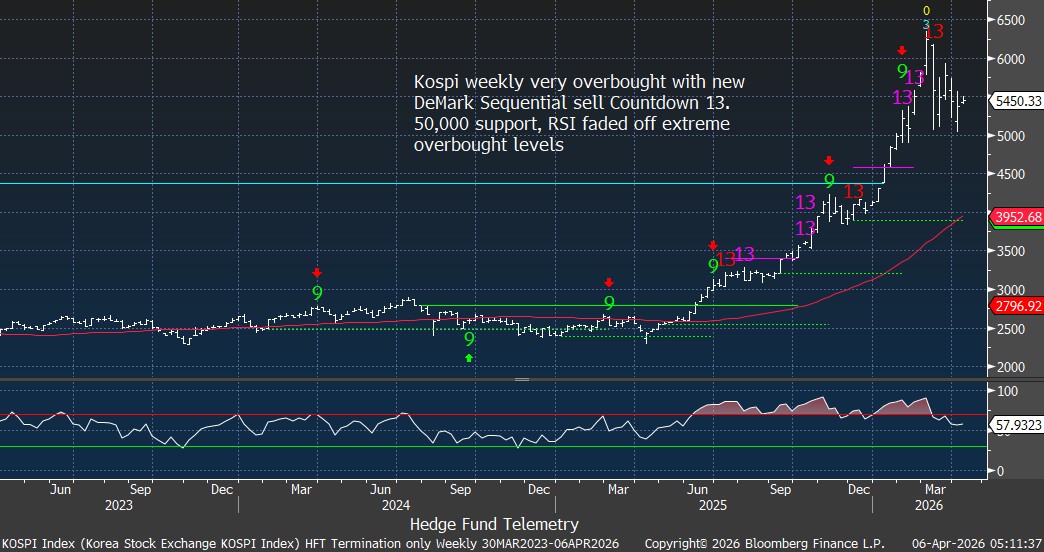Click the Kospi weekly overbought annotation text
The height and width of the screenshot is (552, 1044).
(x=579, y=113)
